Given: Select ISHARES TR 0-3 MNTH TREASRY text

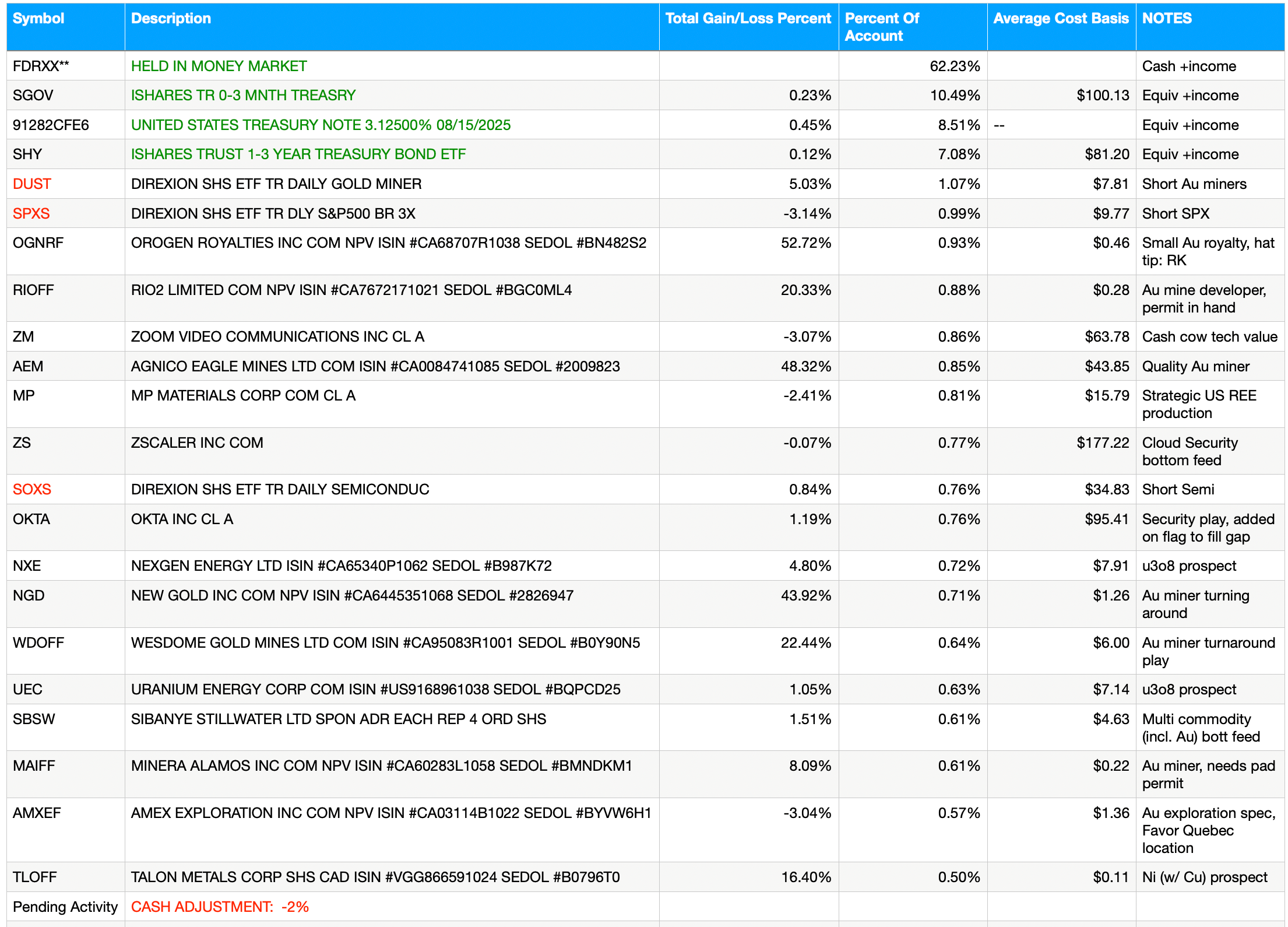Looking at the screenshot, I should pyautogui.click(x=243, y=95).
